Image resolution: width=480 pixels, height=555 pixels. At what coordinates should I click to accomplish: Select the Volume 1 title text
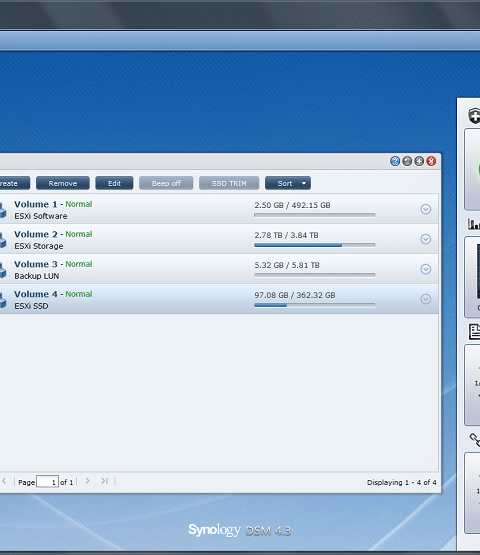[x=35, y=204]
